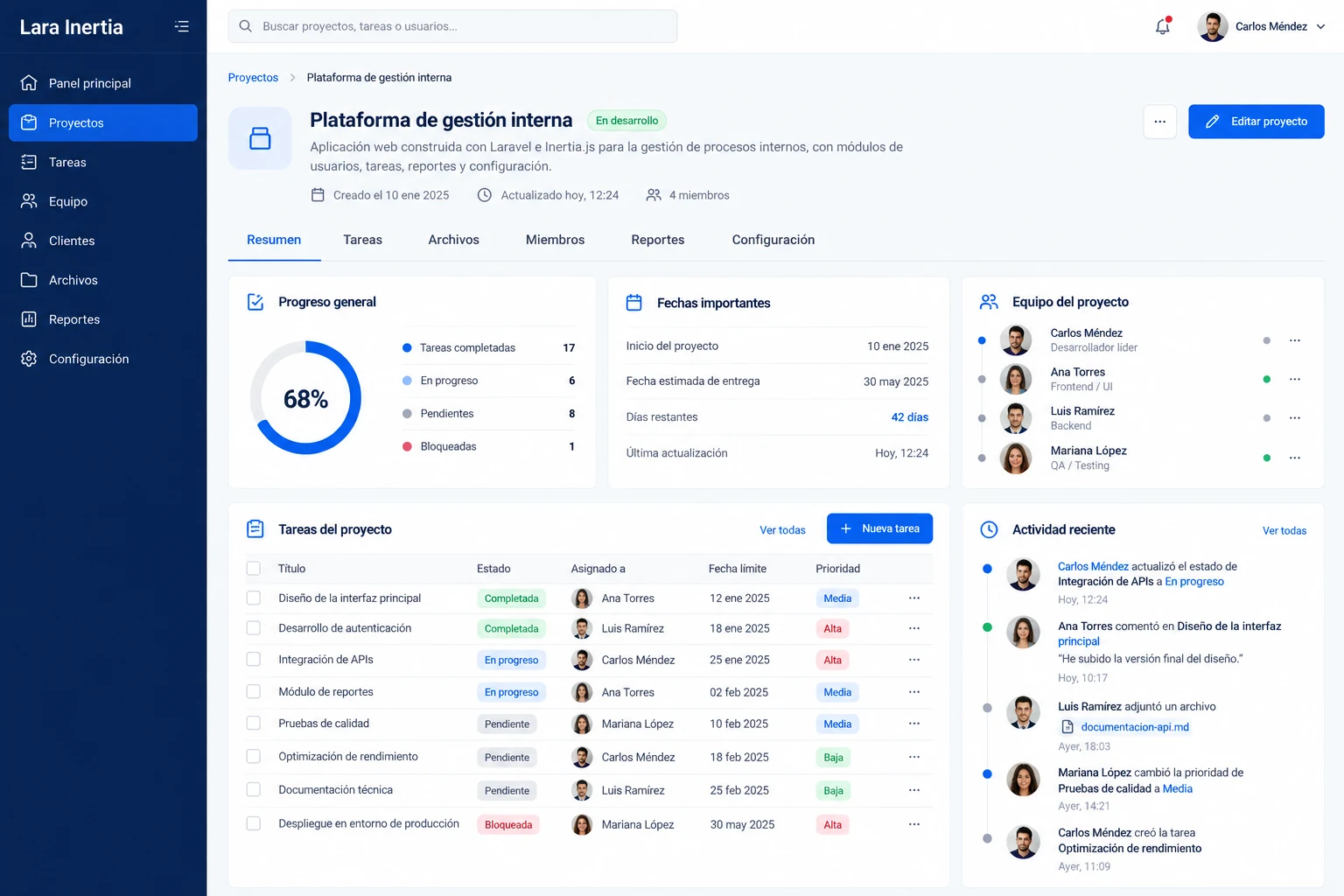Click the 68% progress ring
The image size is (1344, 896).
pyautogui.click(x=305, y=398)
